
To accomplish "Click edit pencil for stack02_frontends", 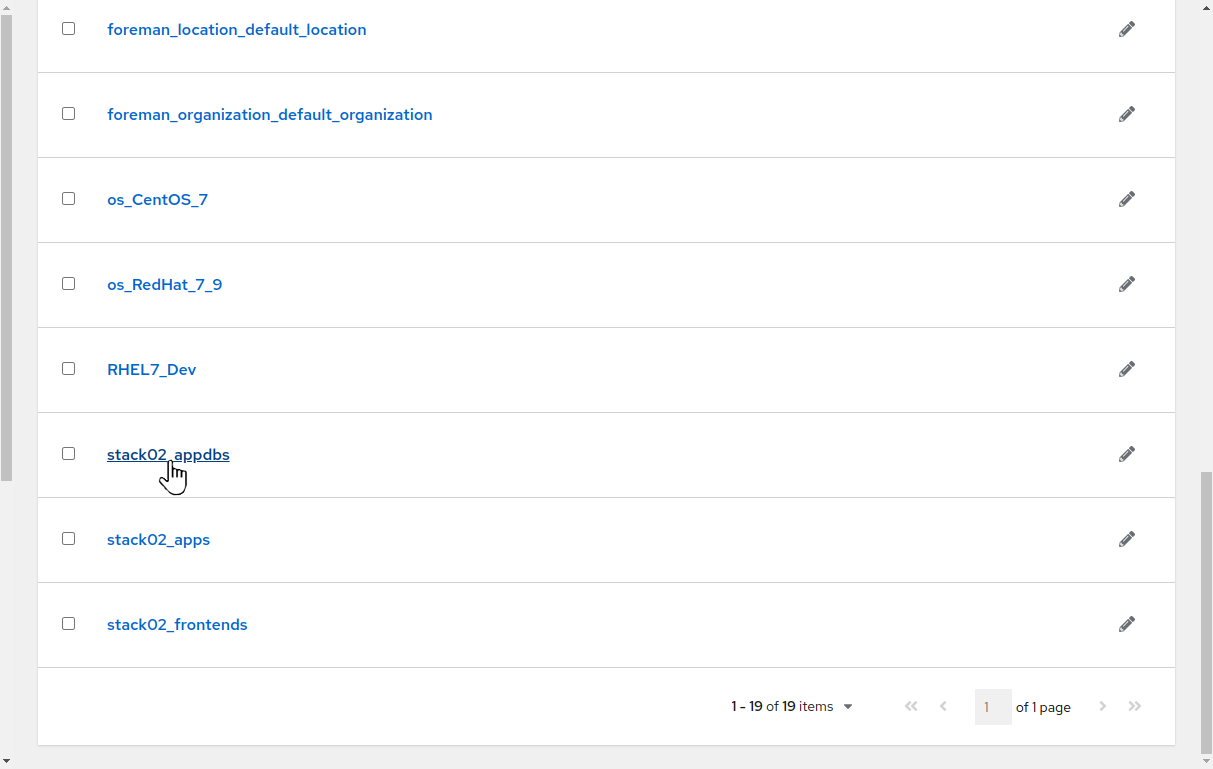I will pyautogui.click(x=1127, y=624).
